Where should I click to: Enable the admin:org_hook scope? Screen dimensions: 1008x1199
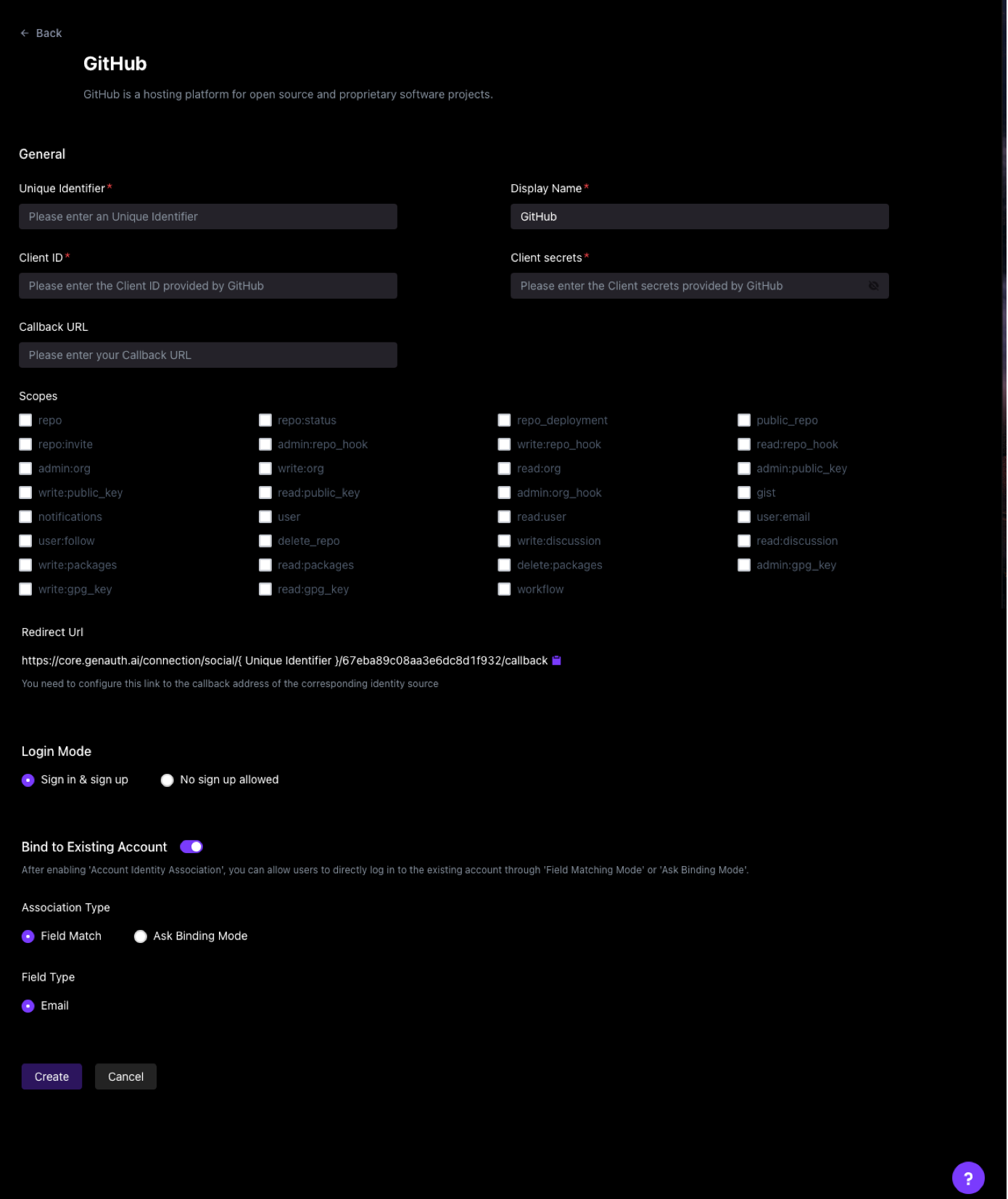[505, 493]
